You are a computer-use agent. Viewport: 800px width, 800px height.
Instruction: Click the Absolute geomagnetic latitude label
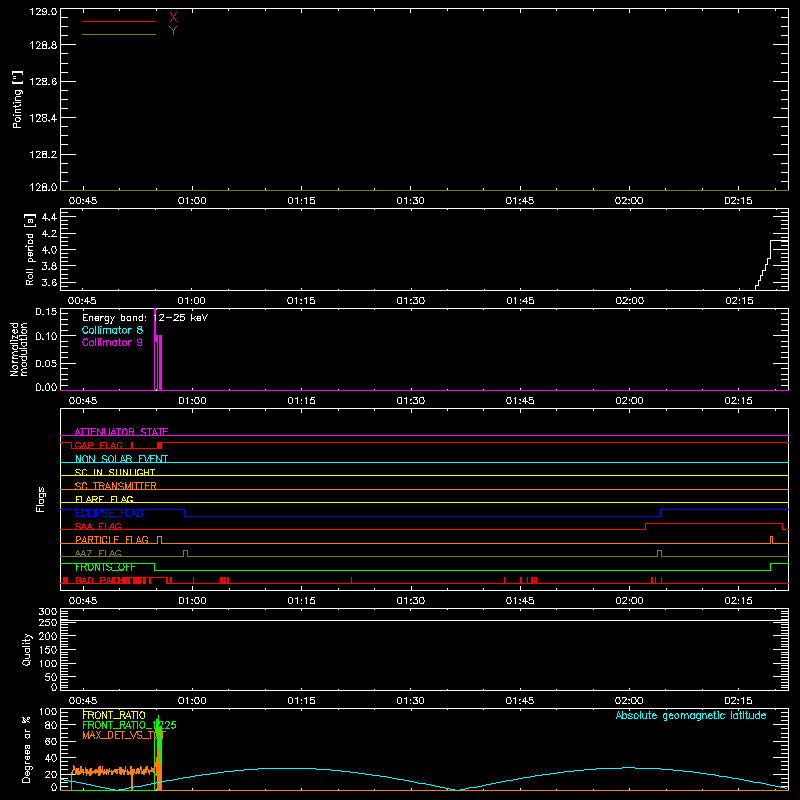click(691, 715)
